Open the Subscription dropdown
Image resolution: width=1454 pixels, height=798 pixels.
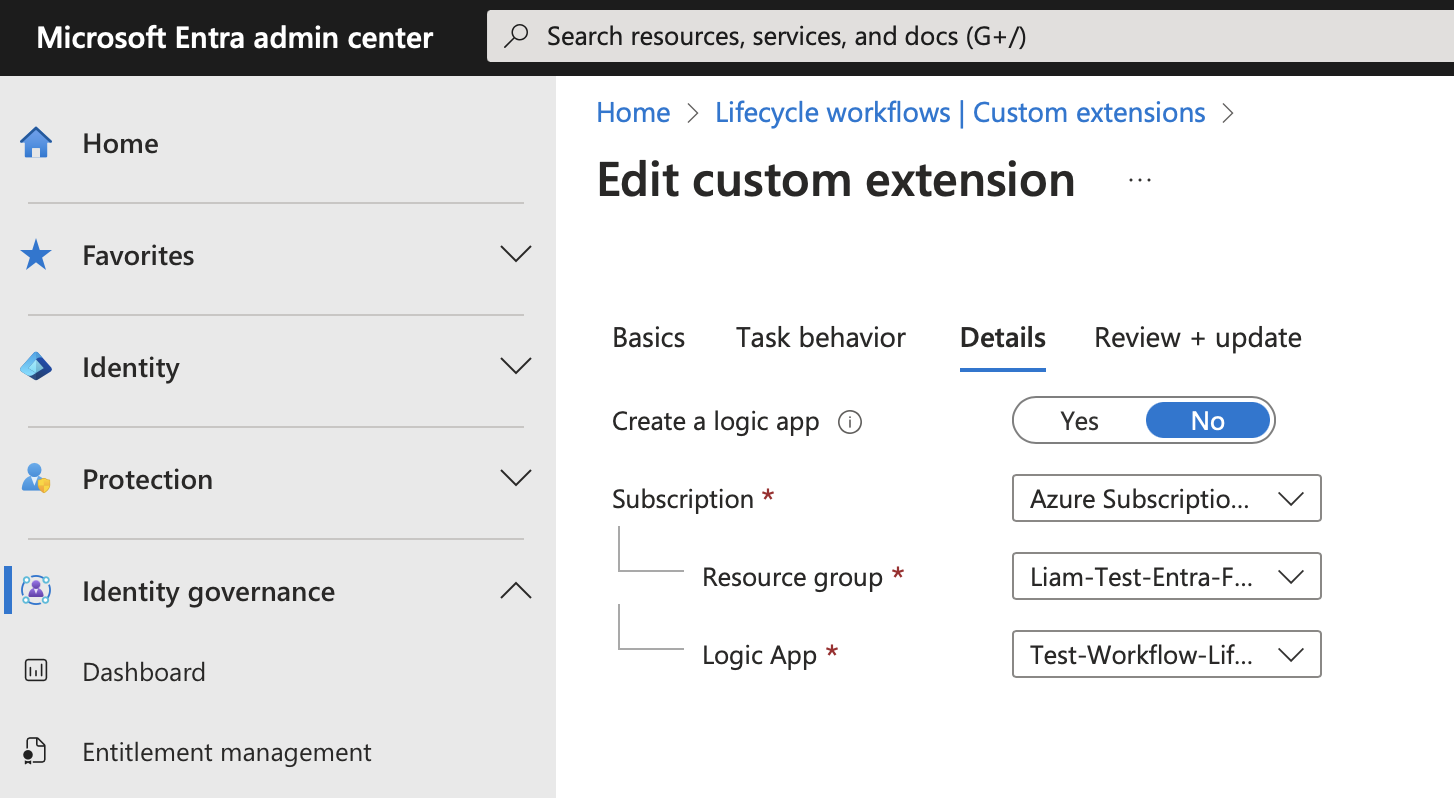(1167, 498)
